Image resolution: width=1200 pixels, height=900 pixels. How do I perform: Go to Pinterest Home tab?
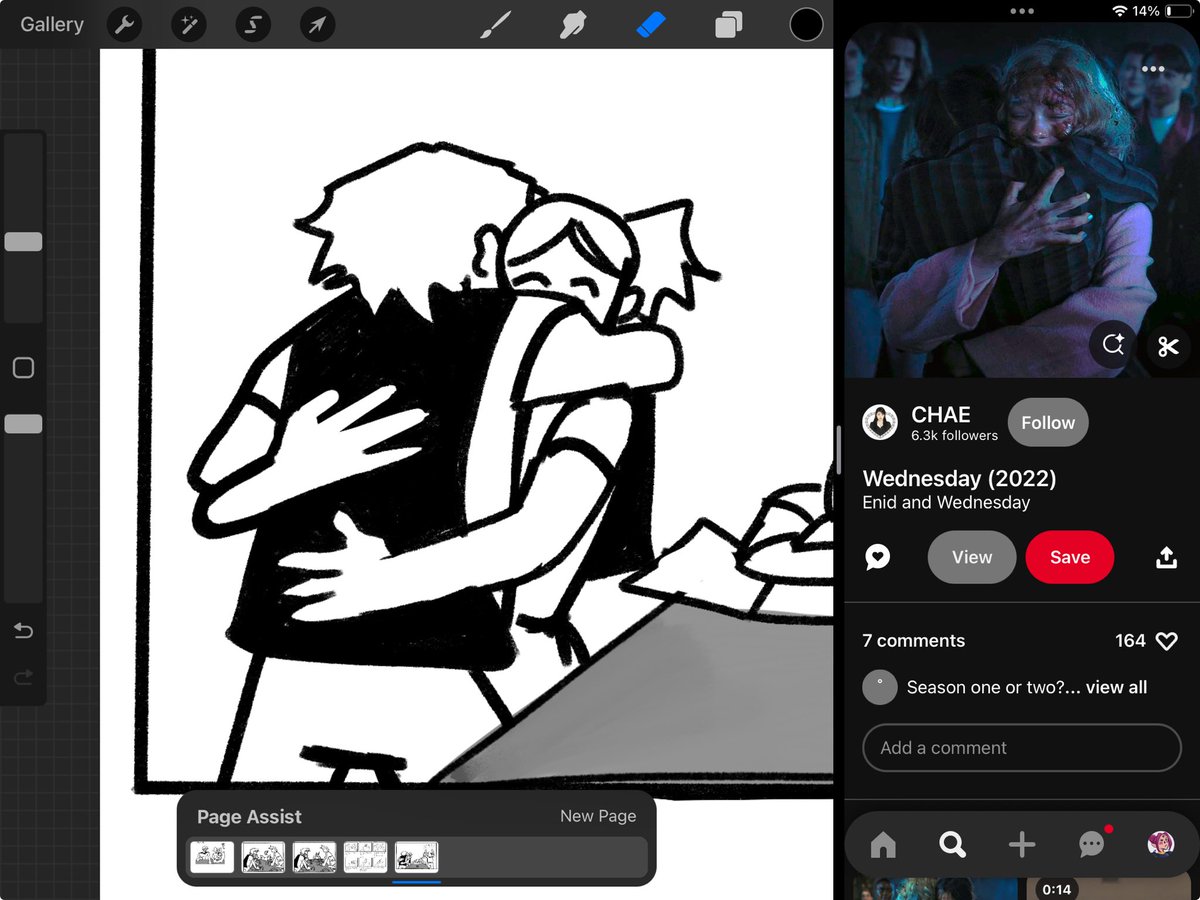tap(883, 846)
